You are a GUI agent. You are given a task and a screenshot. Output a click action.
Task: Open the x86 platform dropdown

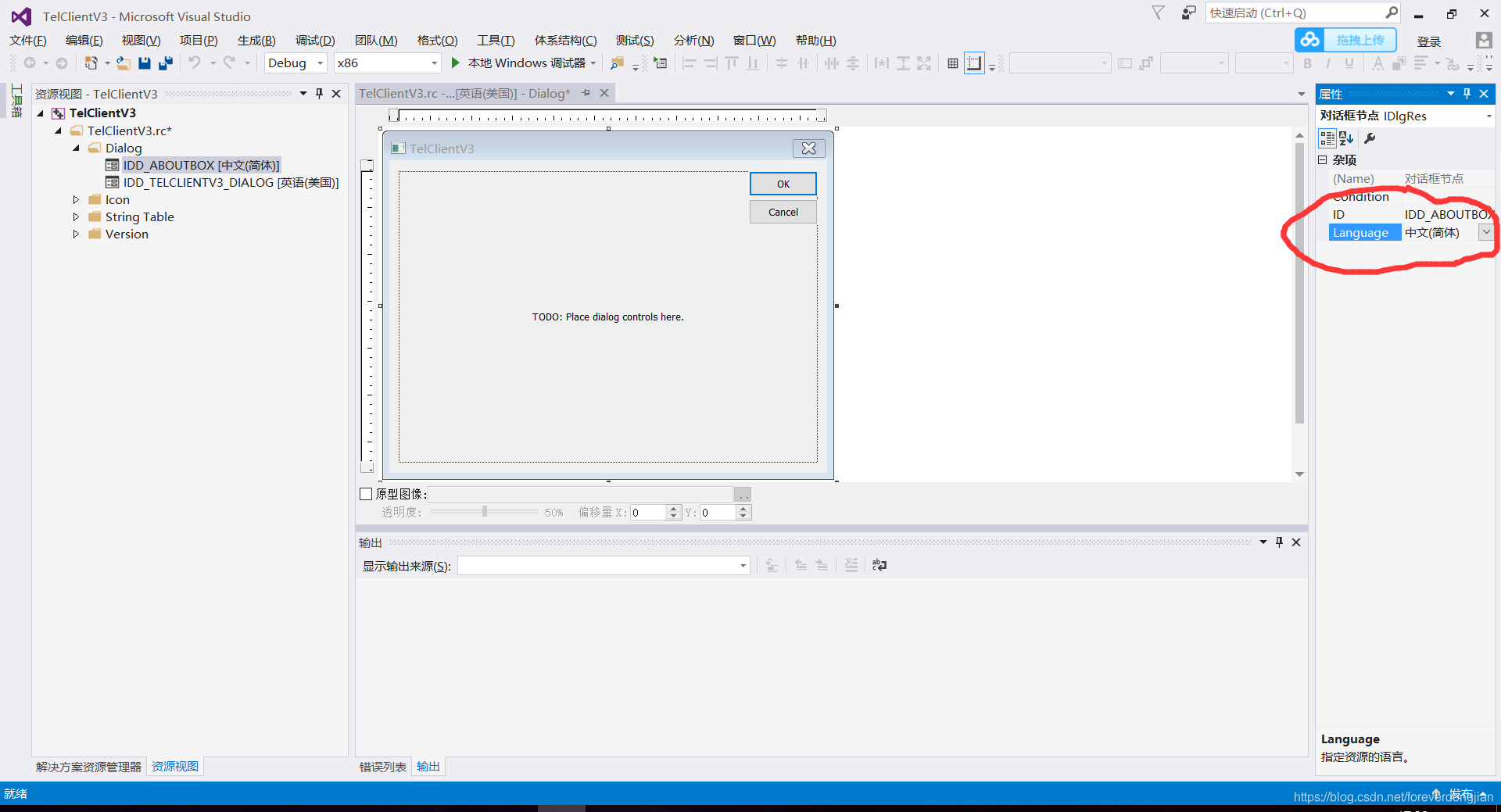pos(435,63)
